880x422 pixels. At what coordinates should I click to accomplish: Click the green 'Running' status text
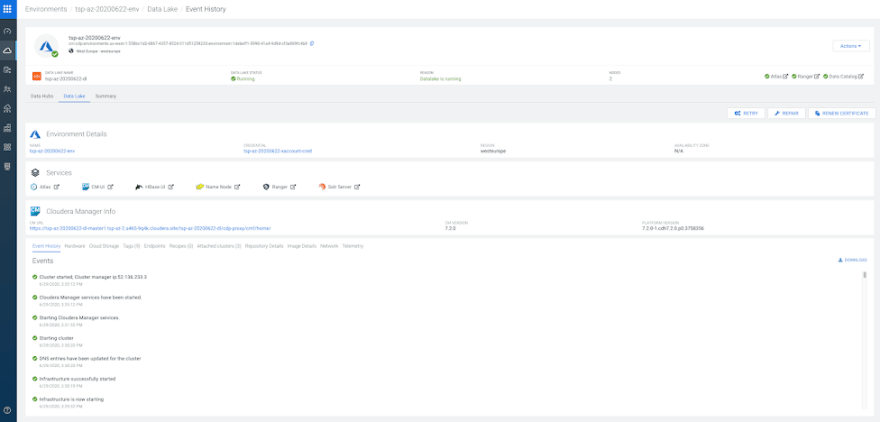click(x=245, y=79)
